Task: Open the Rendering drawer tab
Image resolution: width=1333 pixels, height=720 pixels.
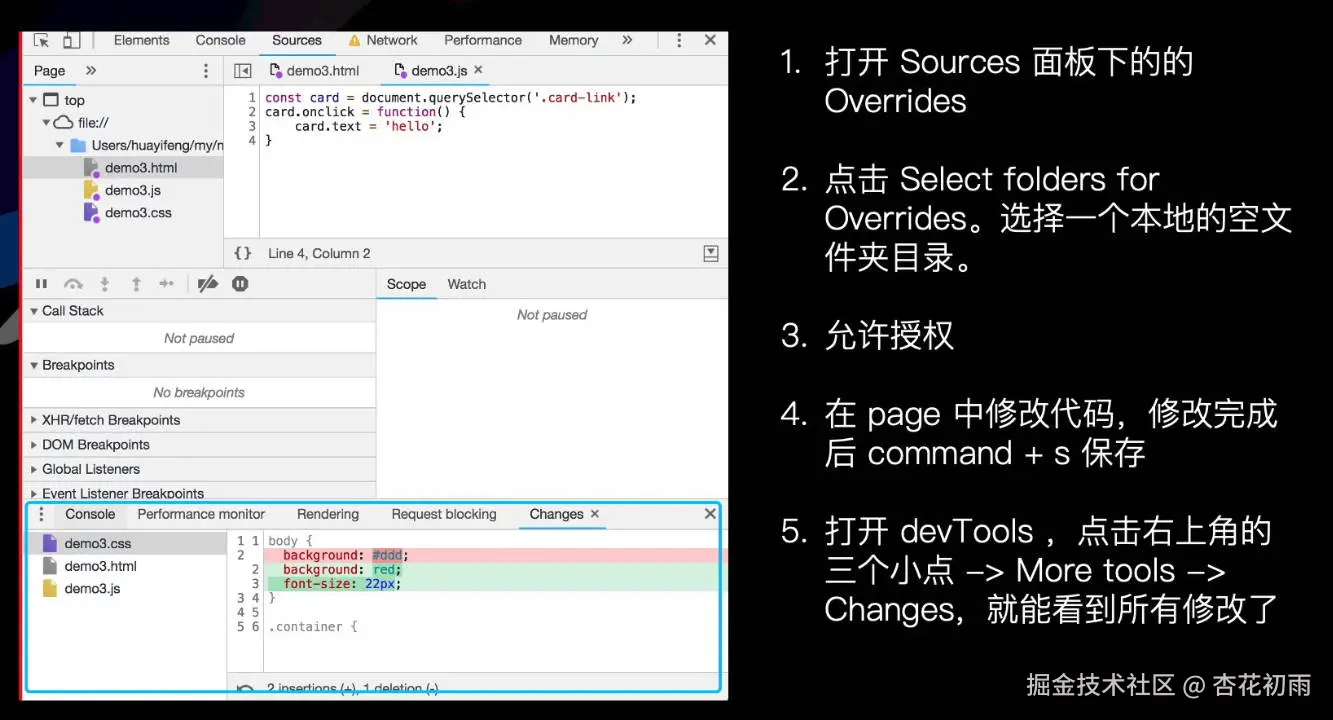Action: coord(328,515)
